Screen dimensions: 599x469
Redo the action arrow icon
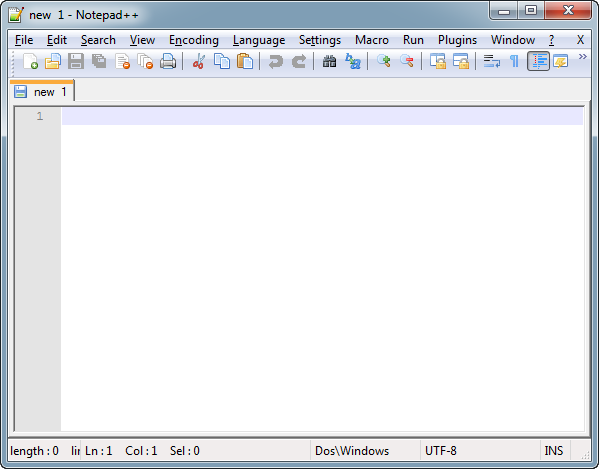coord(299,61)
